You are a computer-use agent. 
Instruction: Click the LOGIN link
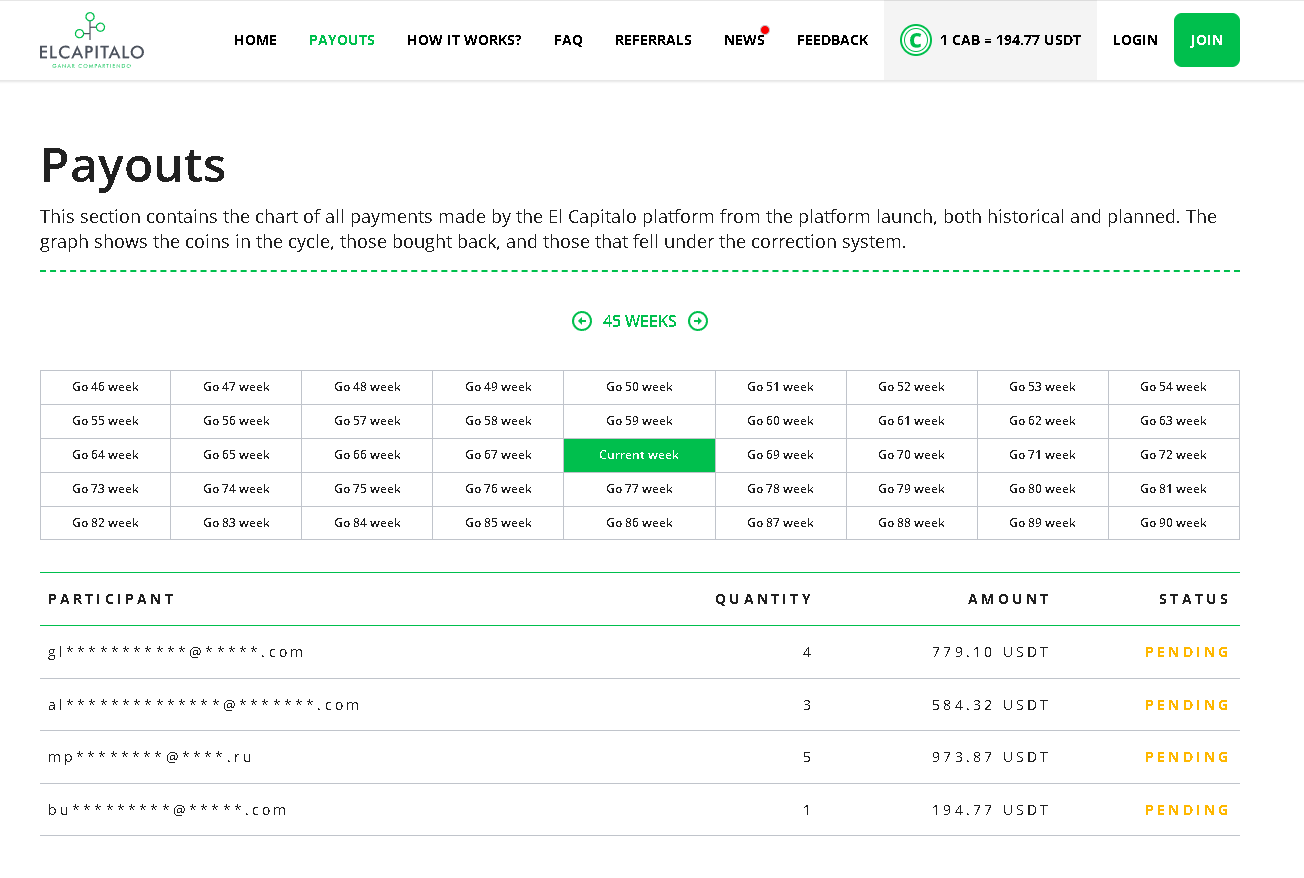[1135, 40]
